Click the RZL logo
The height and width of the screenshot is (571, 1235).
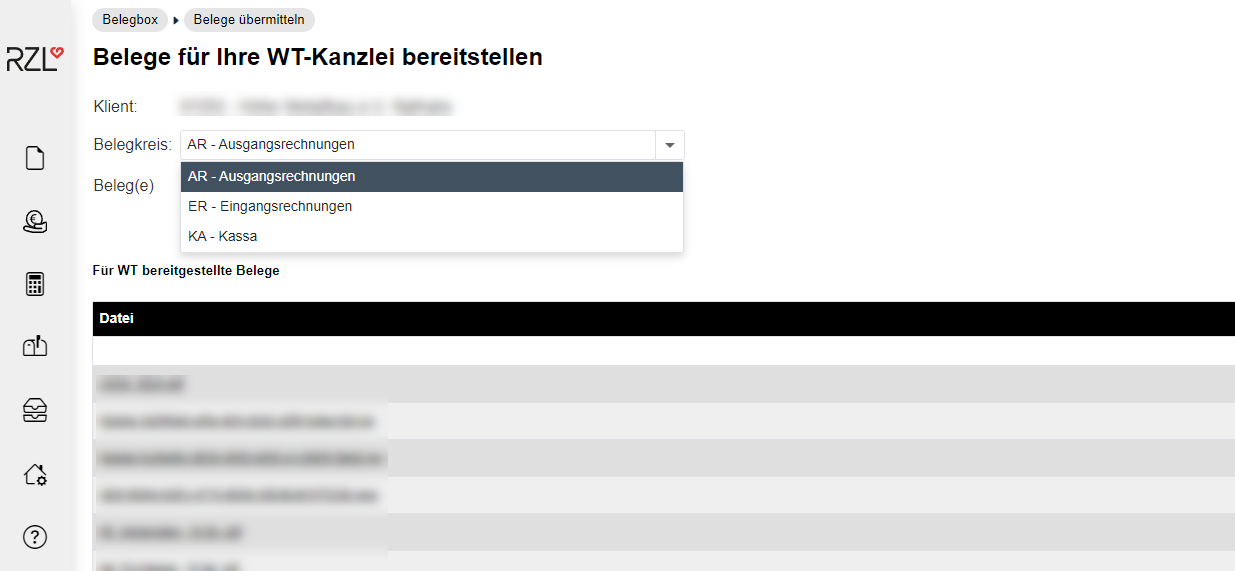point(35,58)
